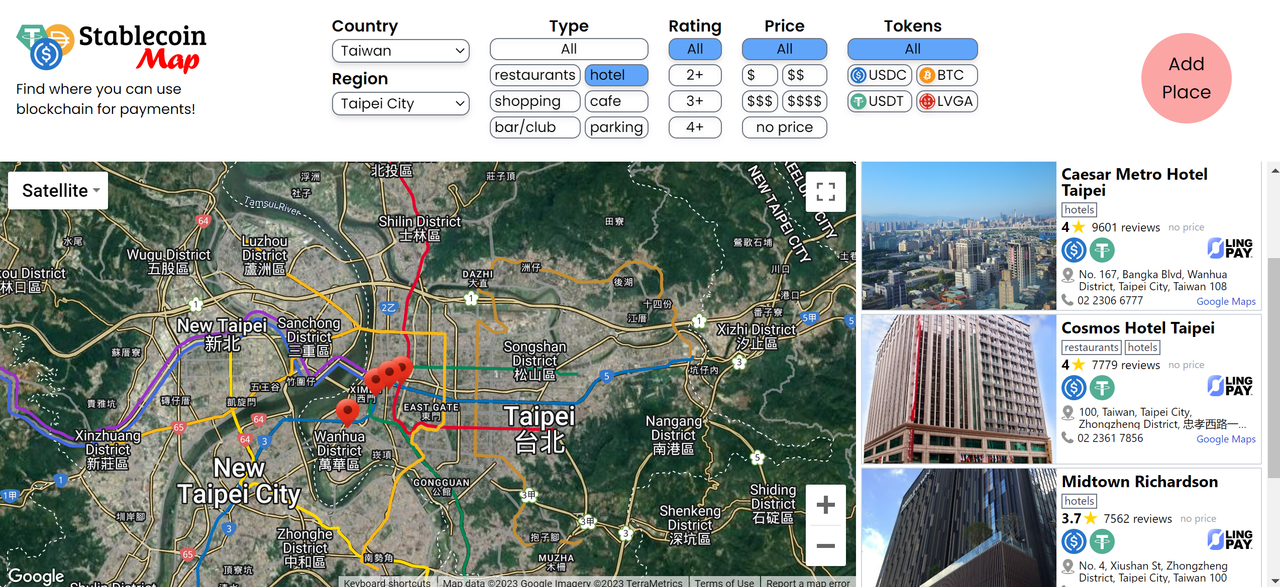This screenshot has width=1280, height=587.
Task: Select All under Type filter
Action: tap(569, 49)
